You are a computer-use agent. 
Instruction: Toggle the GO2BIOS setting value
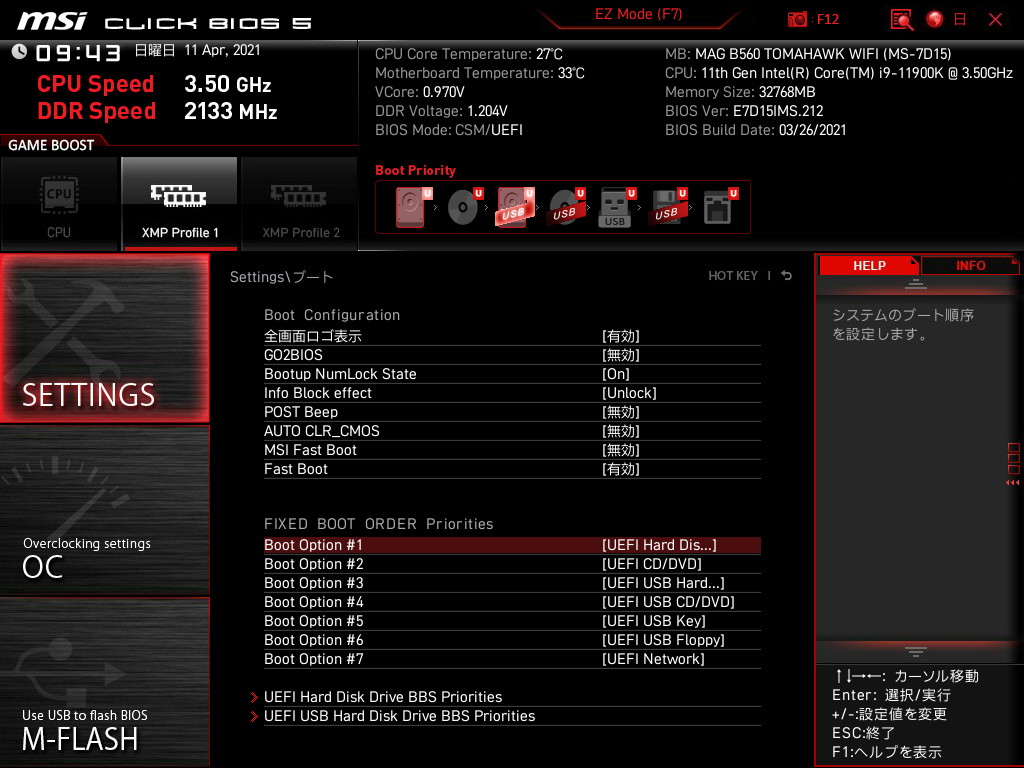click(620, 355)
